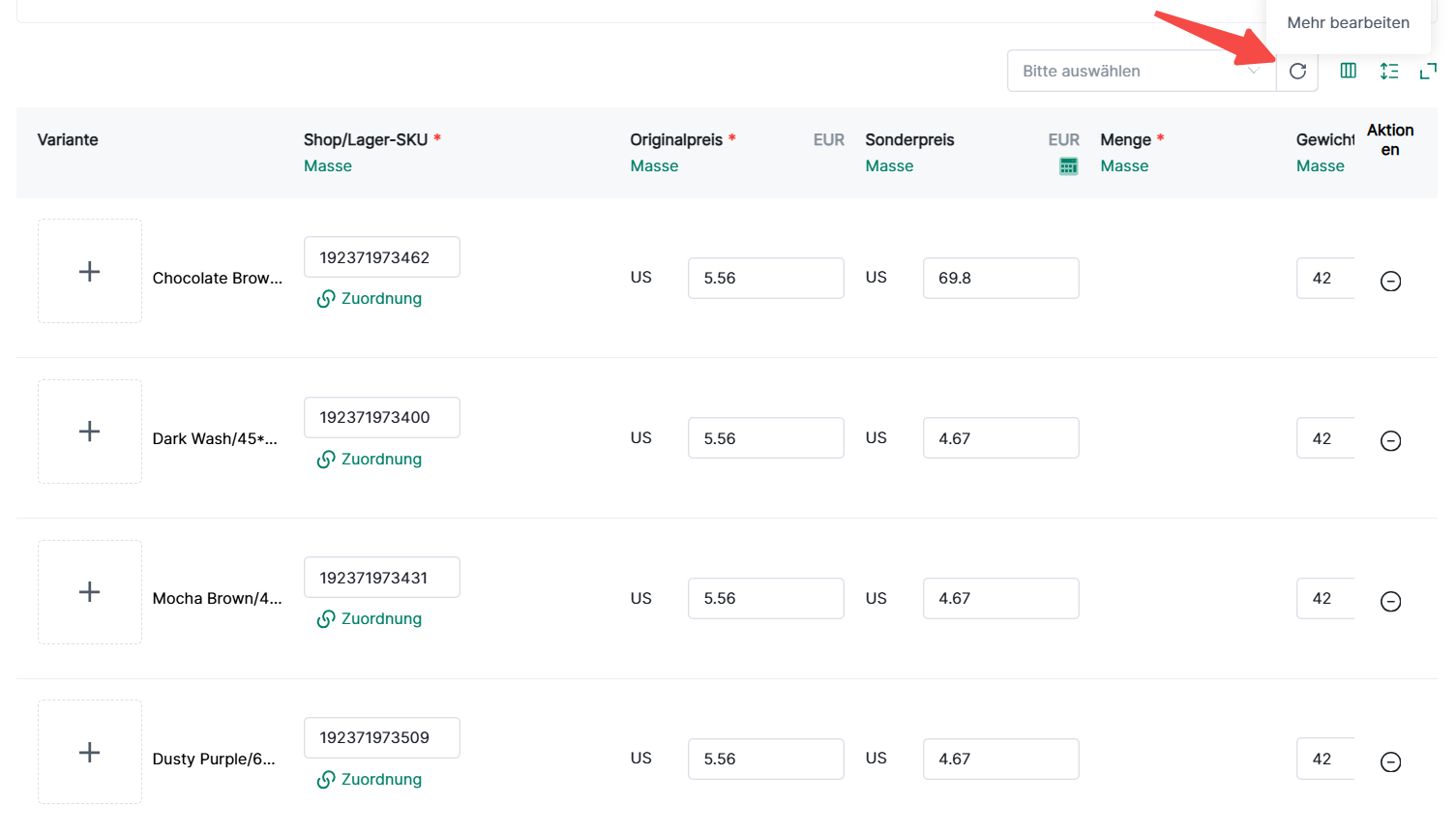Click the row height adjustment icon
Image resolution: width=1456 pixels, height=835 pixels.
click(x=1389, y=71)
